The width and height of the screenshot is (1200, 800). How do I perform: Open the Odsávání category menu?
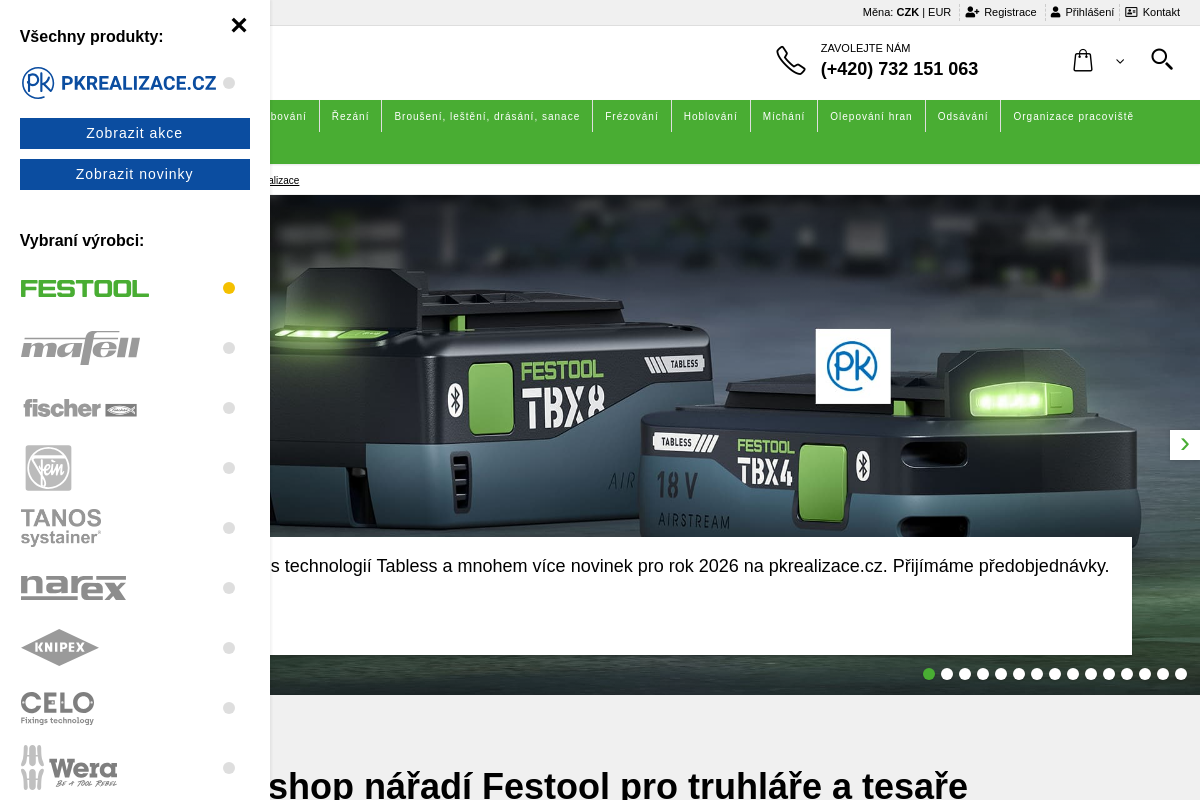click(x=963, y=116)
